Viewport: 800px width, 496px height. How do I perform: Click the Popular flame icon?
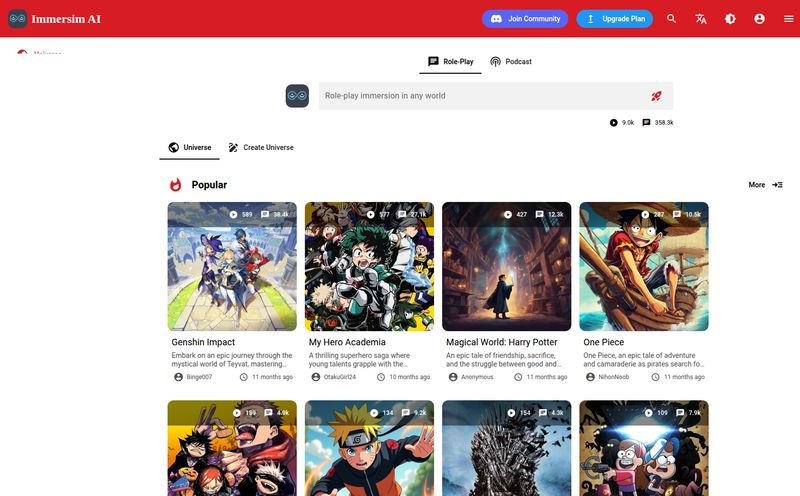176,185
